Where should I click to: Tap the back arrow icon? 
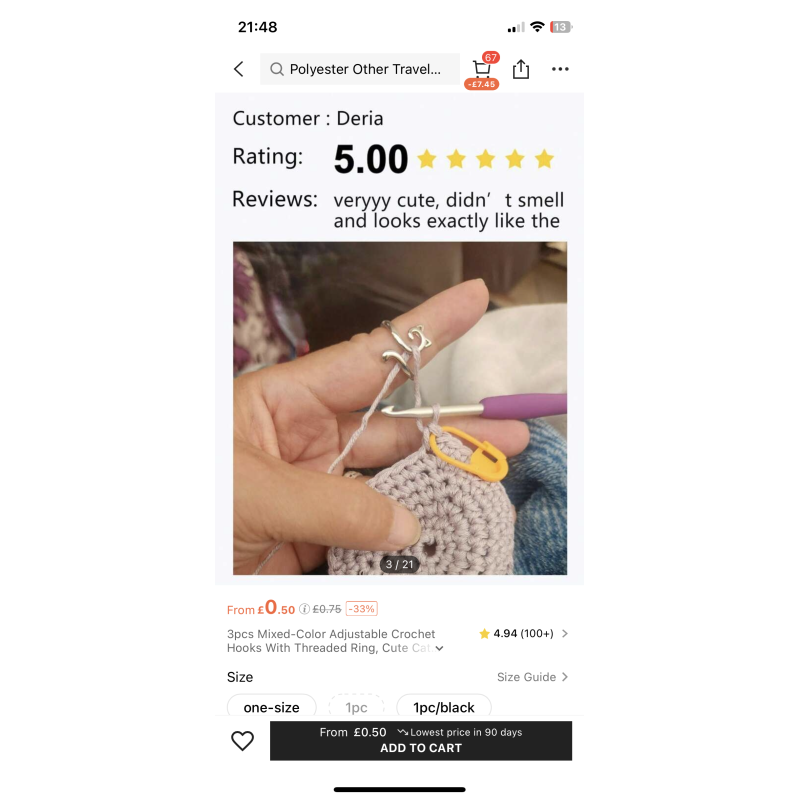point(238,69)
